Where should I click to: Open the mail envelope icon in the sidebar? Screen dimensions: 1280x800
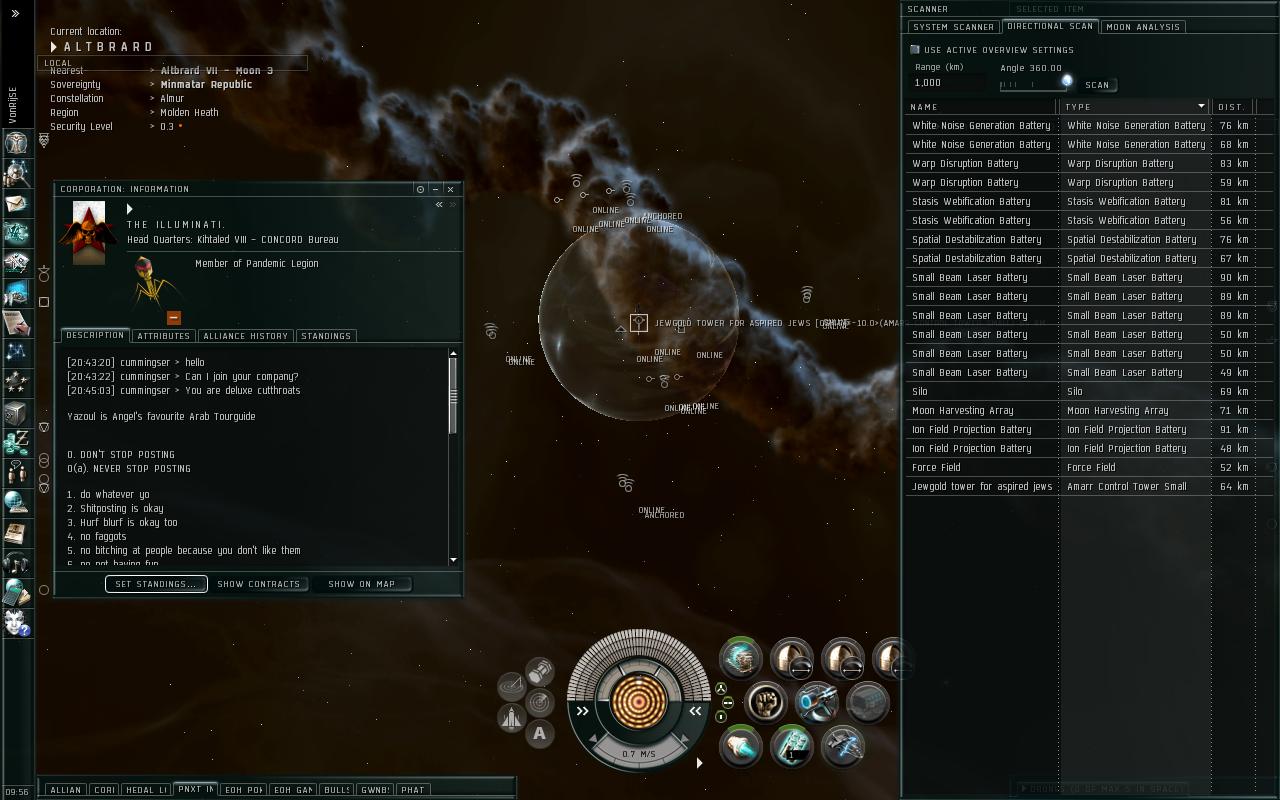16,204
